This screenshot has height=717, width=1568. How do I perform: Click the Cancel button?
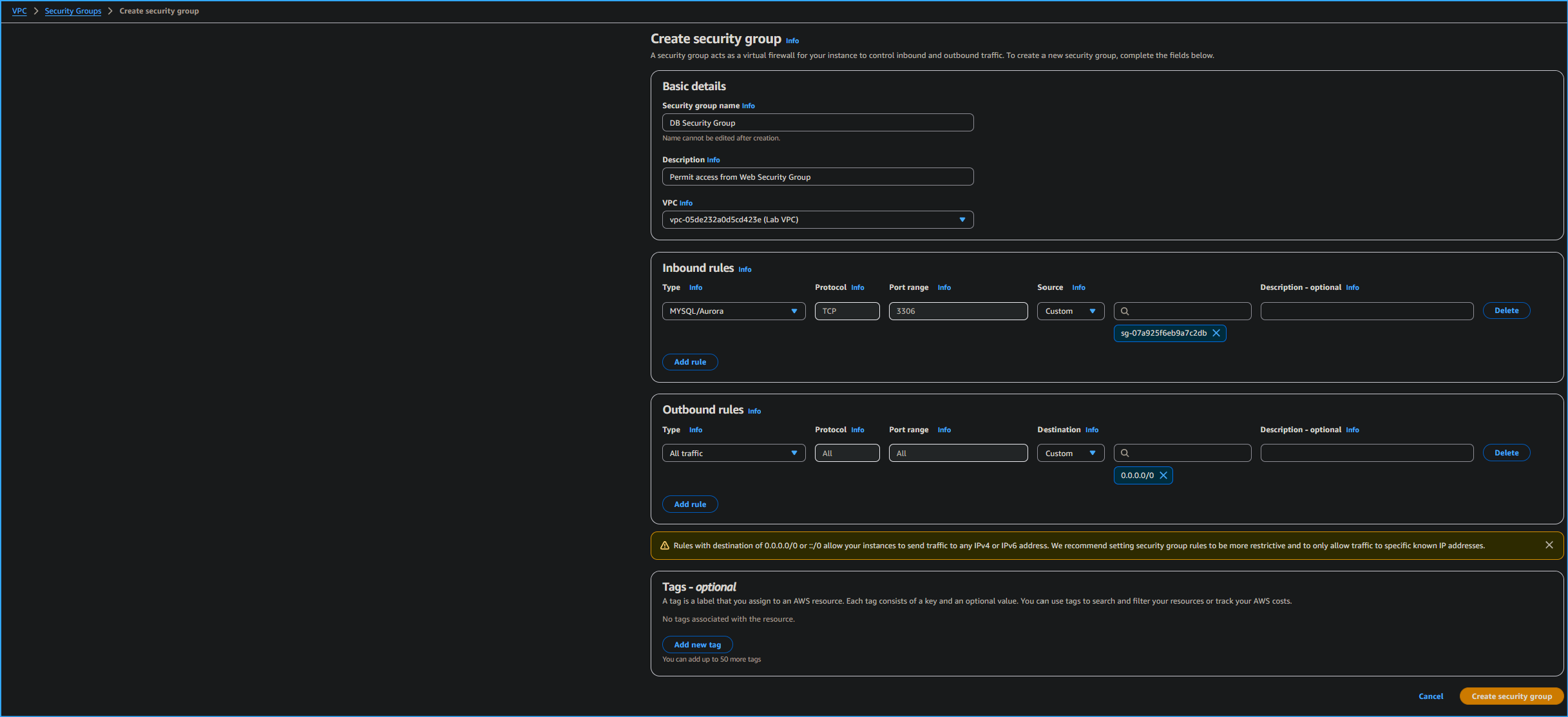(1431, 696)
